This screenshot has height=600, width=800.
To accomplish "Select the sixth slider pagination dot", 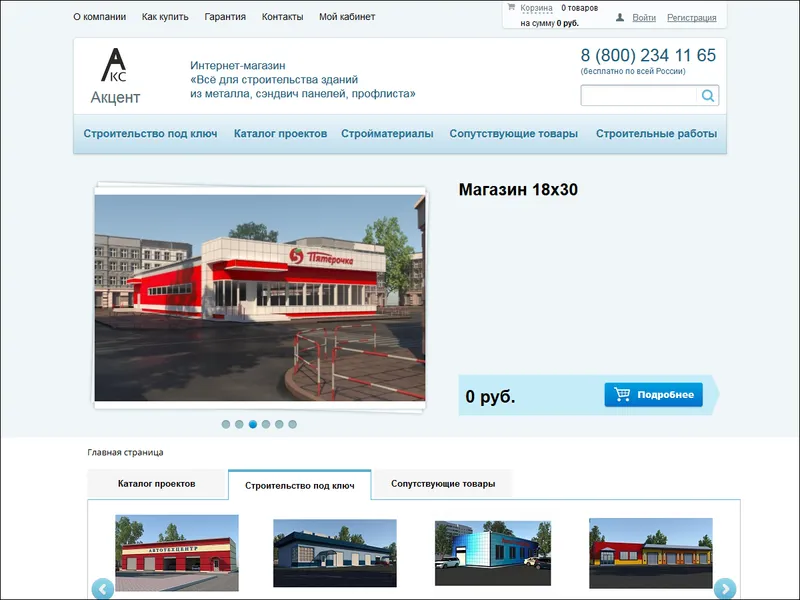I will point(292,424).
